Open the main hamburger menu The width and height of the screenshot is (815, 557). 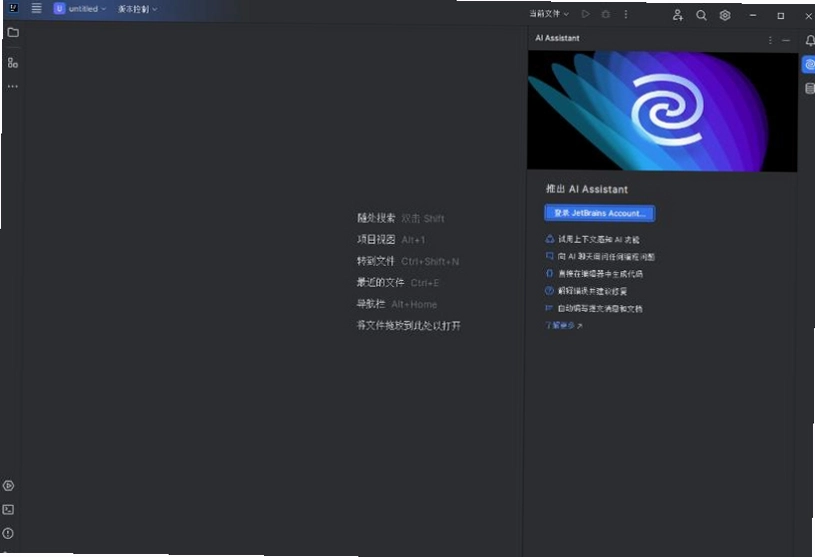click(x=36, y=8)
